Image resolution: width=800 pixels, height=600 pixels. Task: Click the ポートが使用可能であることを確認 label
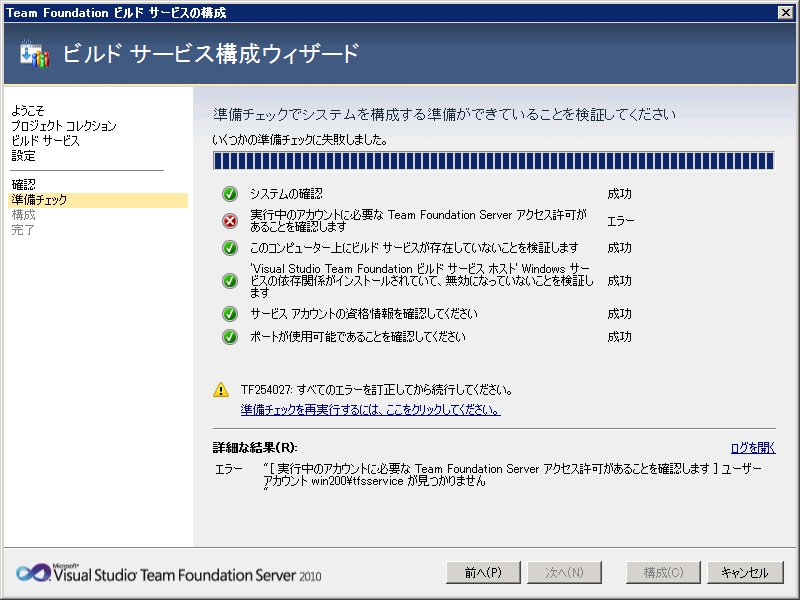point(358,337)
